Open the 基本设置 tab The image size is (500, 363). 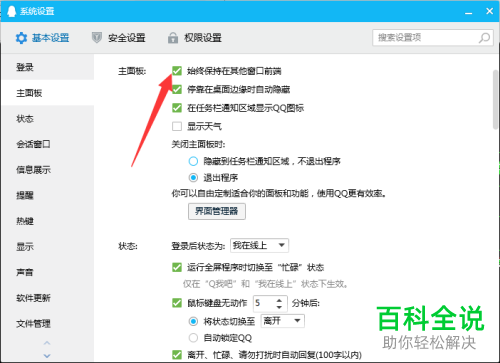coord(43,38)
